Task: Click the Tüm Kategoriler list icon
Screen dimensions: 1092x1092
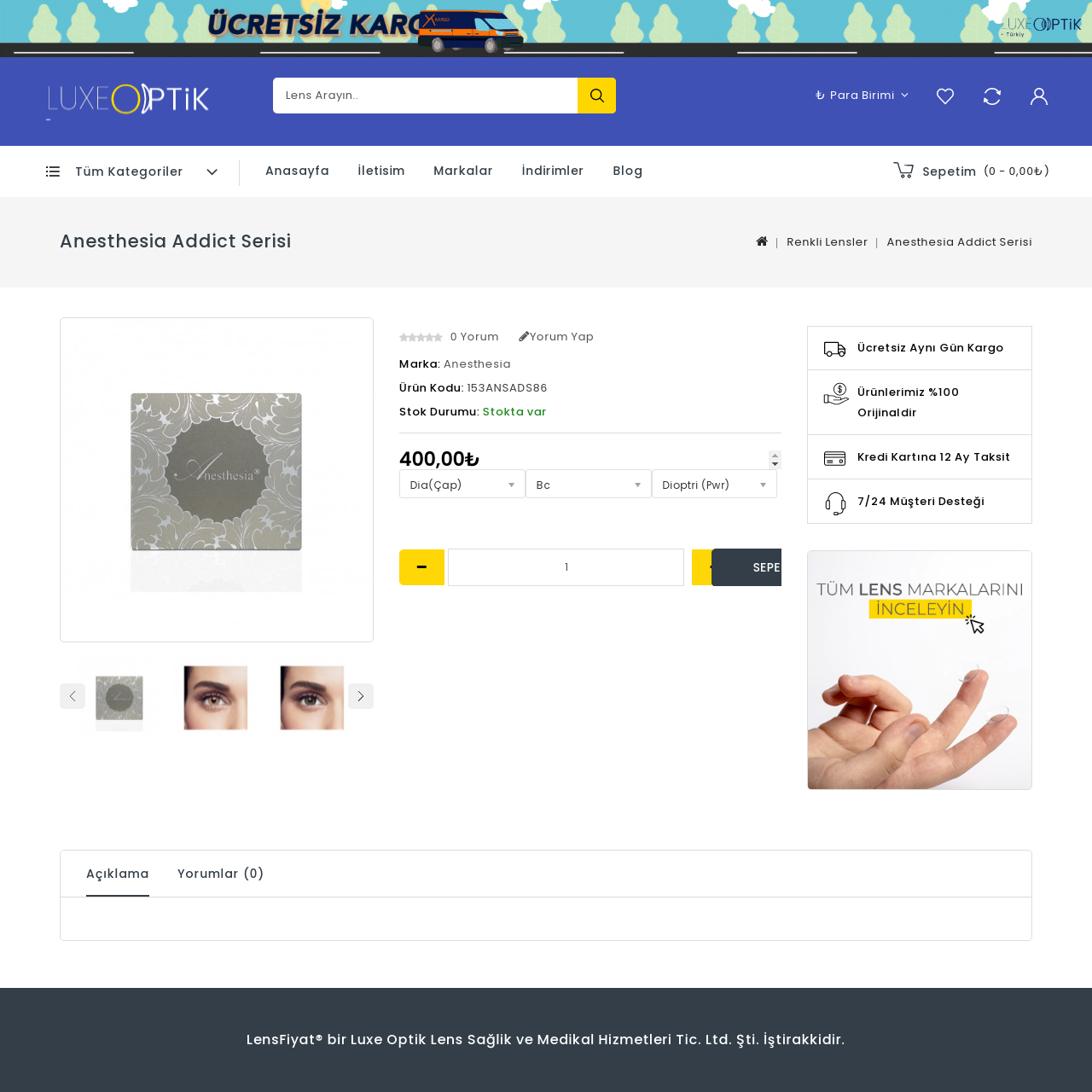Action: [x=53, y=171]
